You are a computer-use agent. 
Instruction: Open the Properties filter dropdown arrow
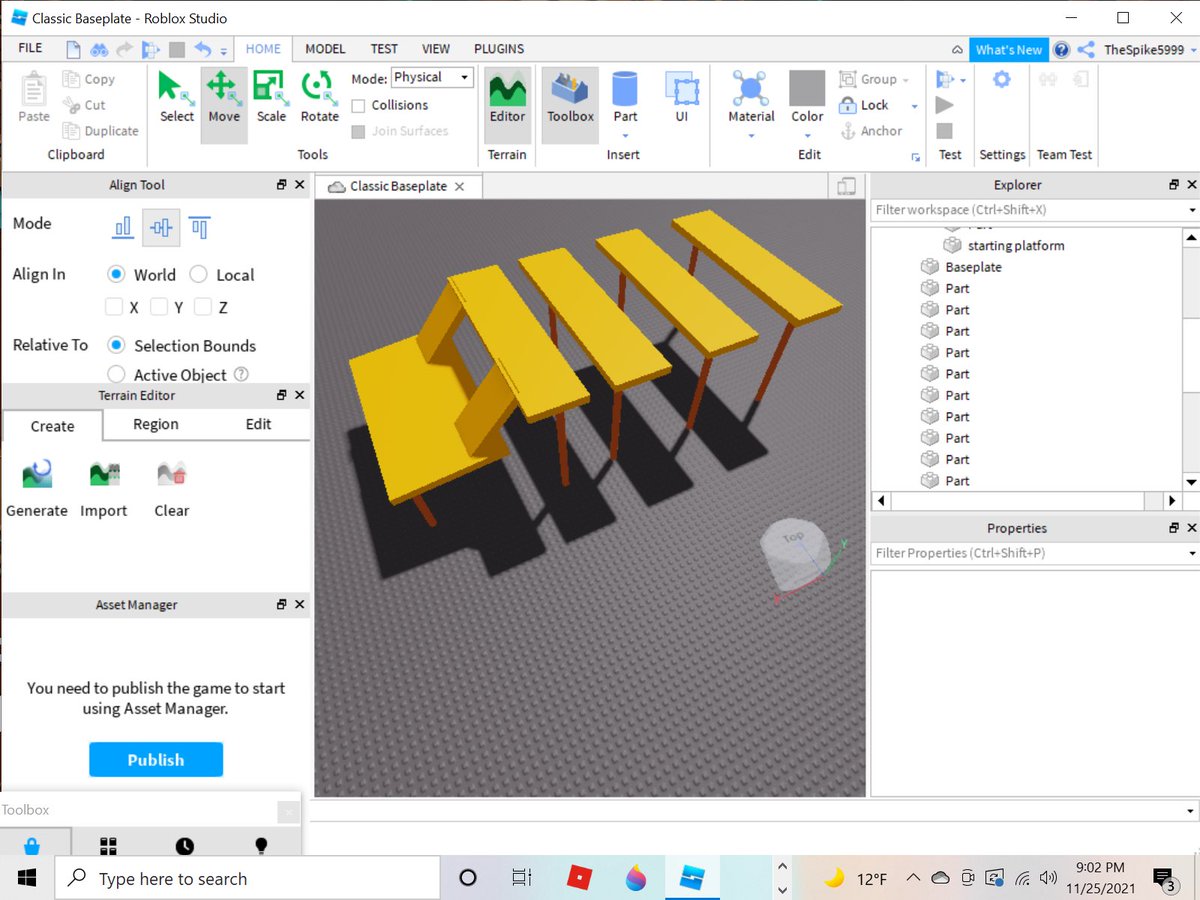click(x=1191, y=553)
